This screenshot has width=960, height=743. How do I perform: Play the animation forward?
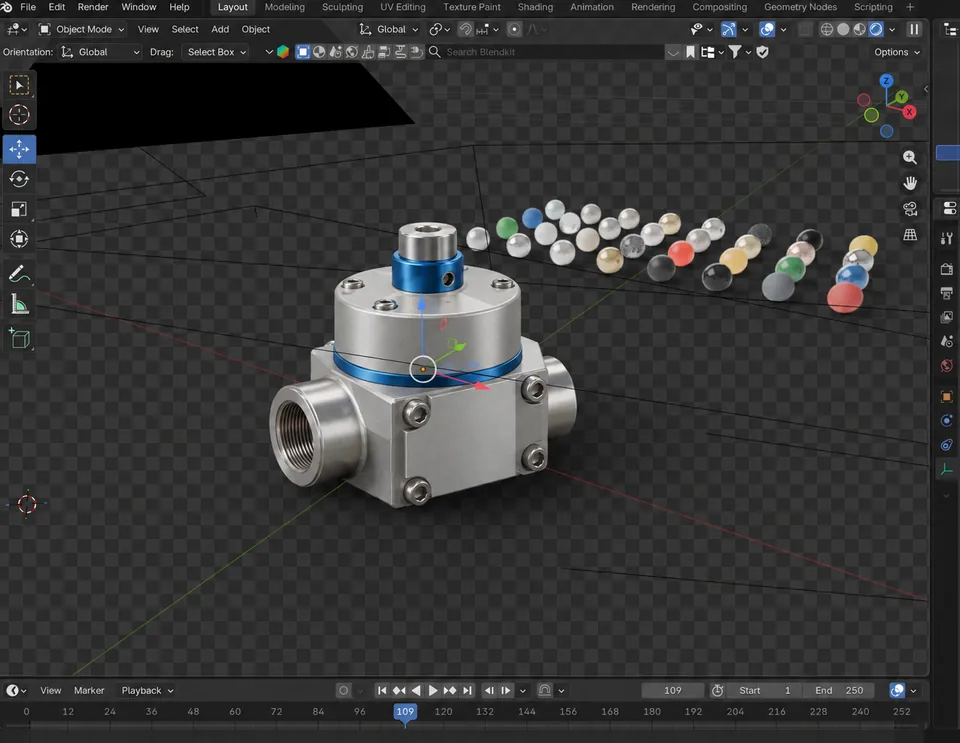(x=433, y=690)
